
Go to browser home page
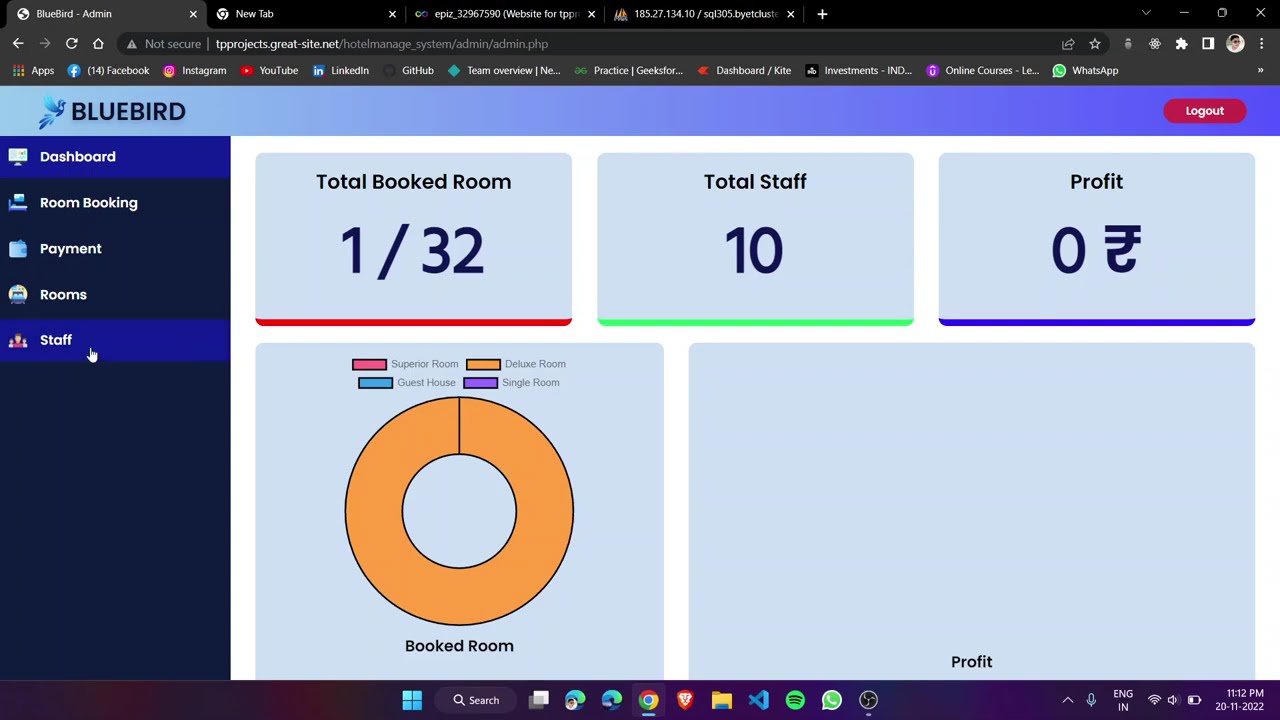98,44
